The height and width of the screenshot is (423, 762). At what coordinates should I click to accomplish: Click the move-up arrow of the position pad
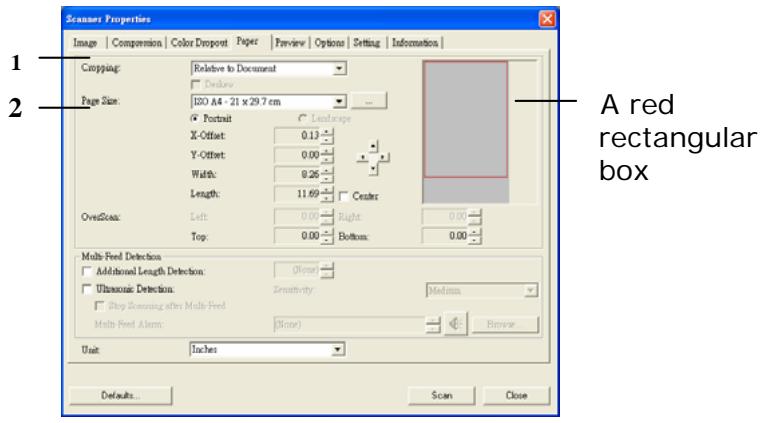373,146
